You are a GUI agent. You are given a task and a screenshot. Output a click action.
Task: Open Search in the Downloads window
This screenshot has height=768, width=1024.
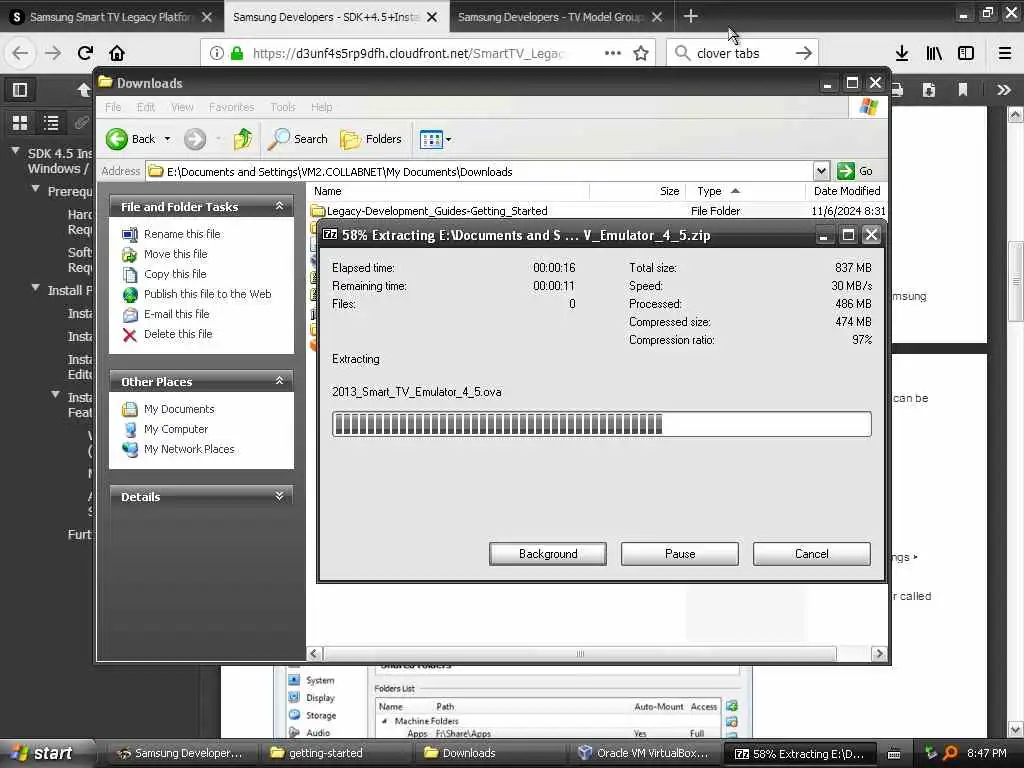point(298,138)
